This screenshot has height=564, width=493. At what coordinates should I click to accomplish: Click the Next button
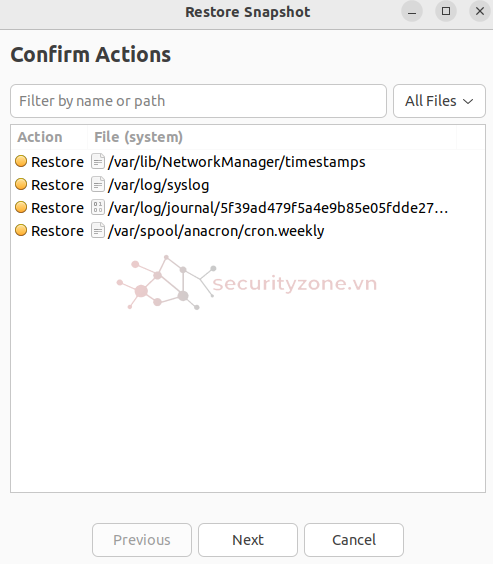coord(248,540)
